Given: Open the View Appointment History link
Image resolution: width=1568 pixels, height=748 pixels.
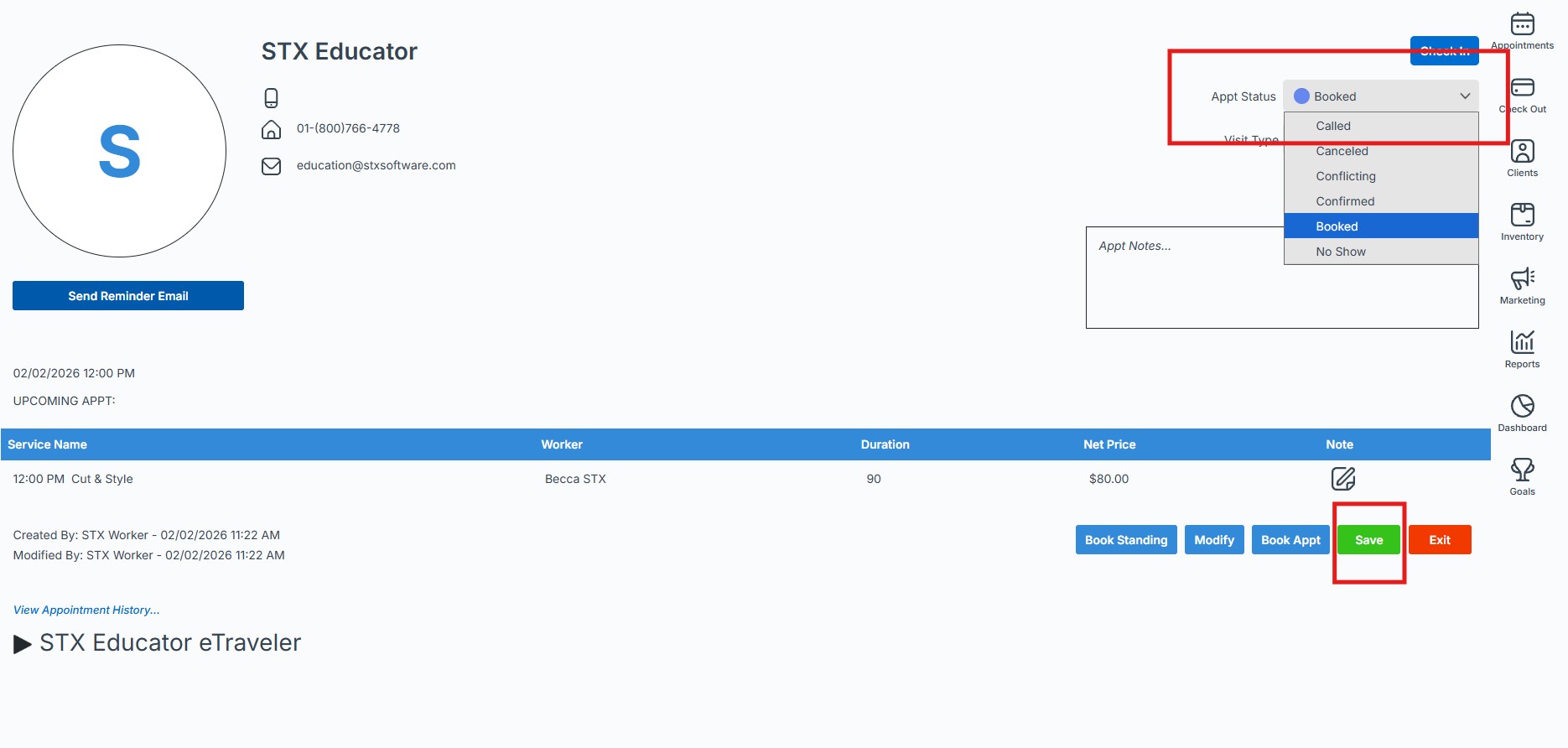Looking at the screenshot, I should tap(86, 610).
